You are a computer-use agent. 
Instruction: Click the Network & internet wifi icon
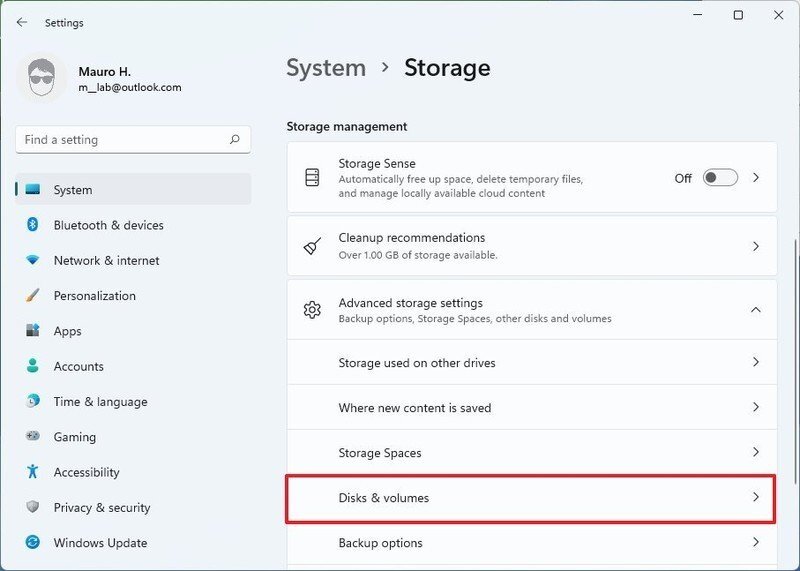(33, 260)
